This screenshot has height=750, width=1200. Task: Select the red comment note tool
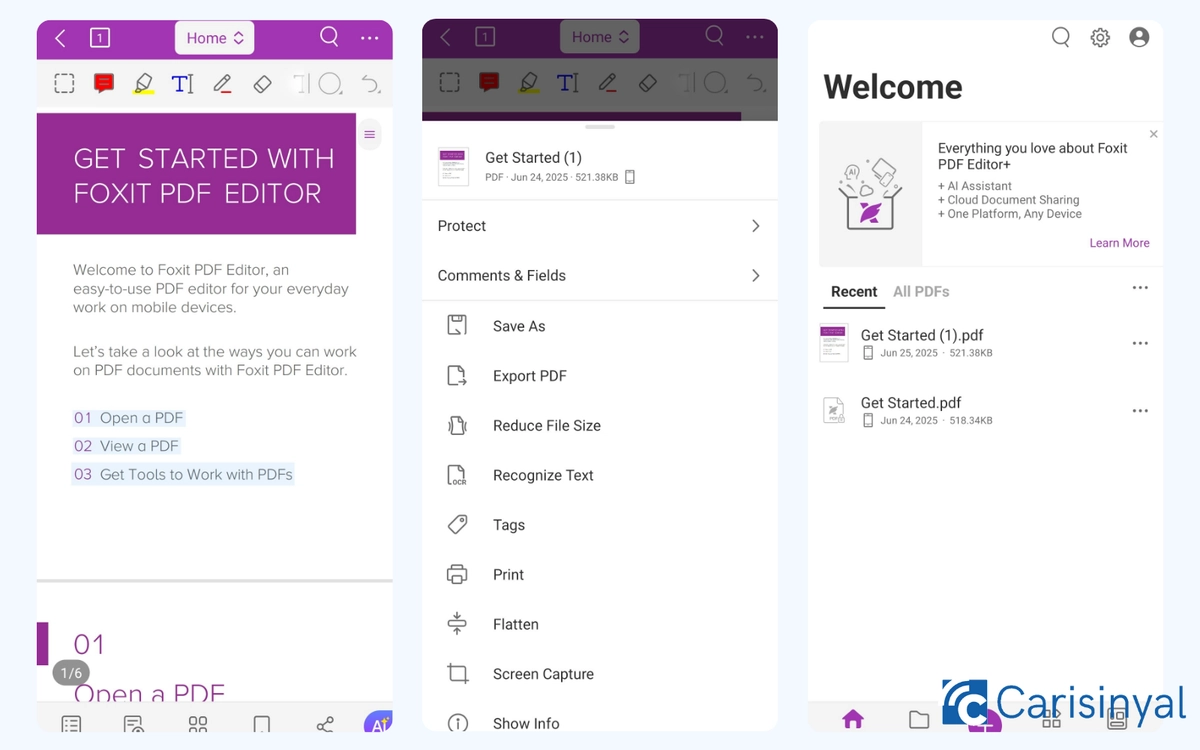(104, 84)
